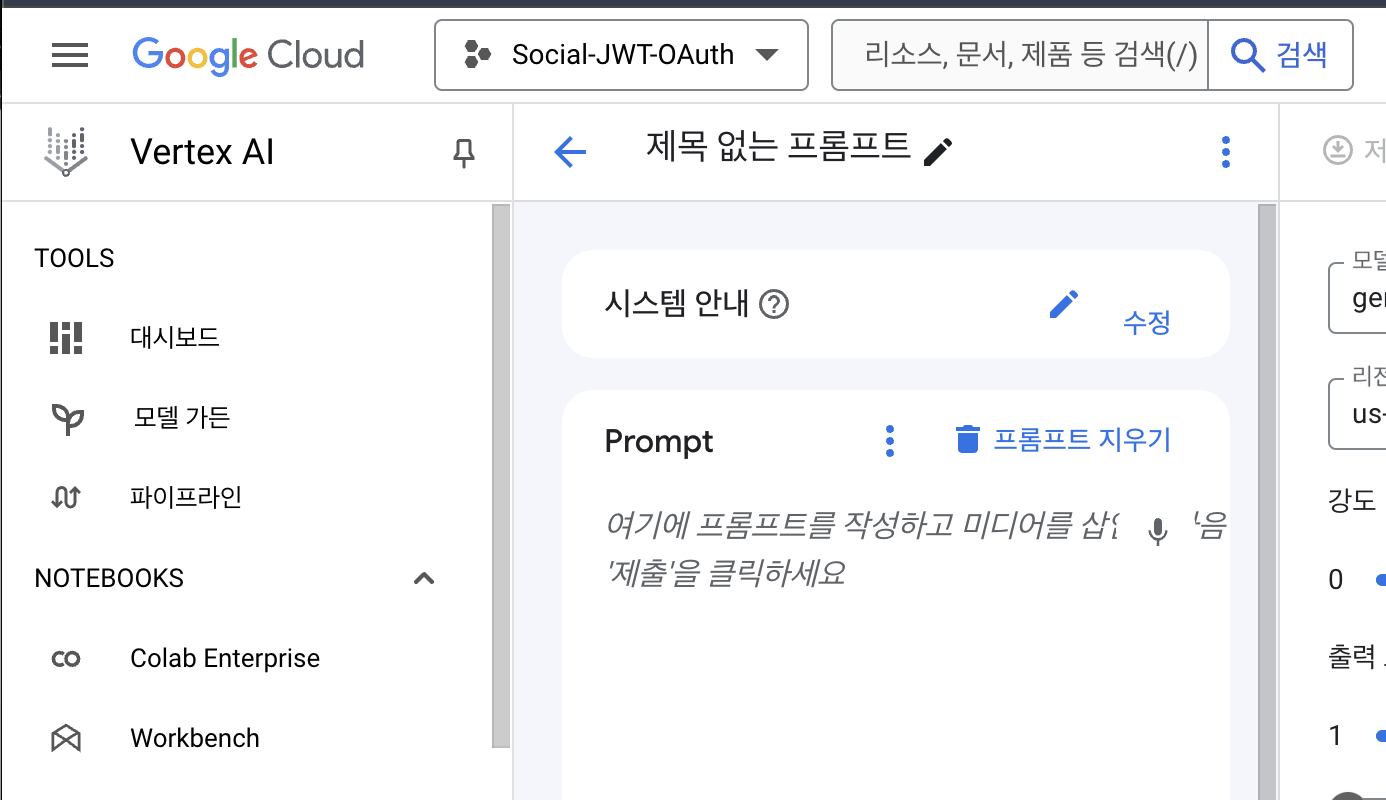The image size is (1386, 800).
Task: Collapse the NOTEBOOKS section
Action: tap(424, 578)
